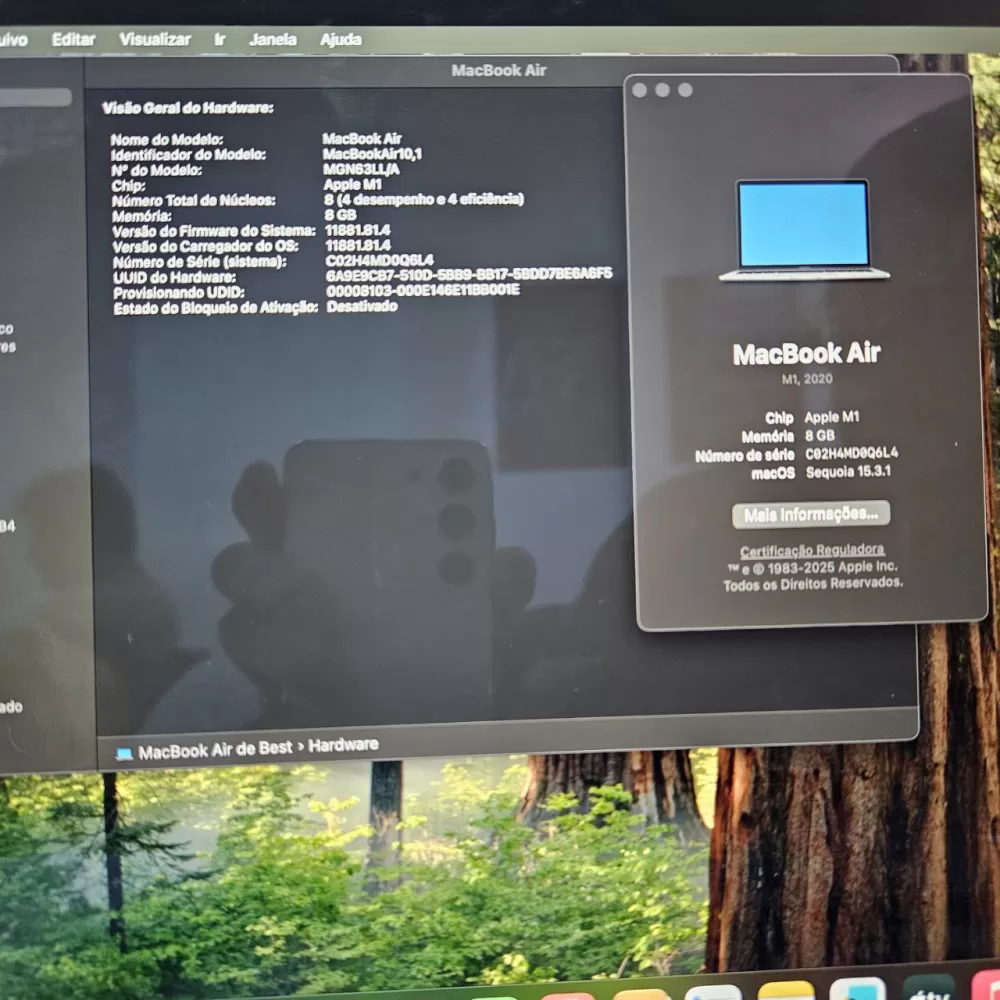Select the Desativado activation lock status
This screenshot has width=1000, height=1000.
point(362,306)
